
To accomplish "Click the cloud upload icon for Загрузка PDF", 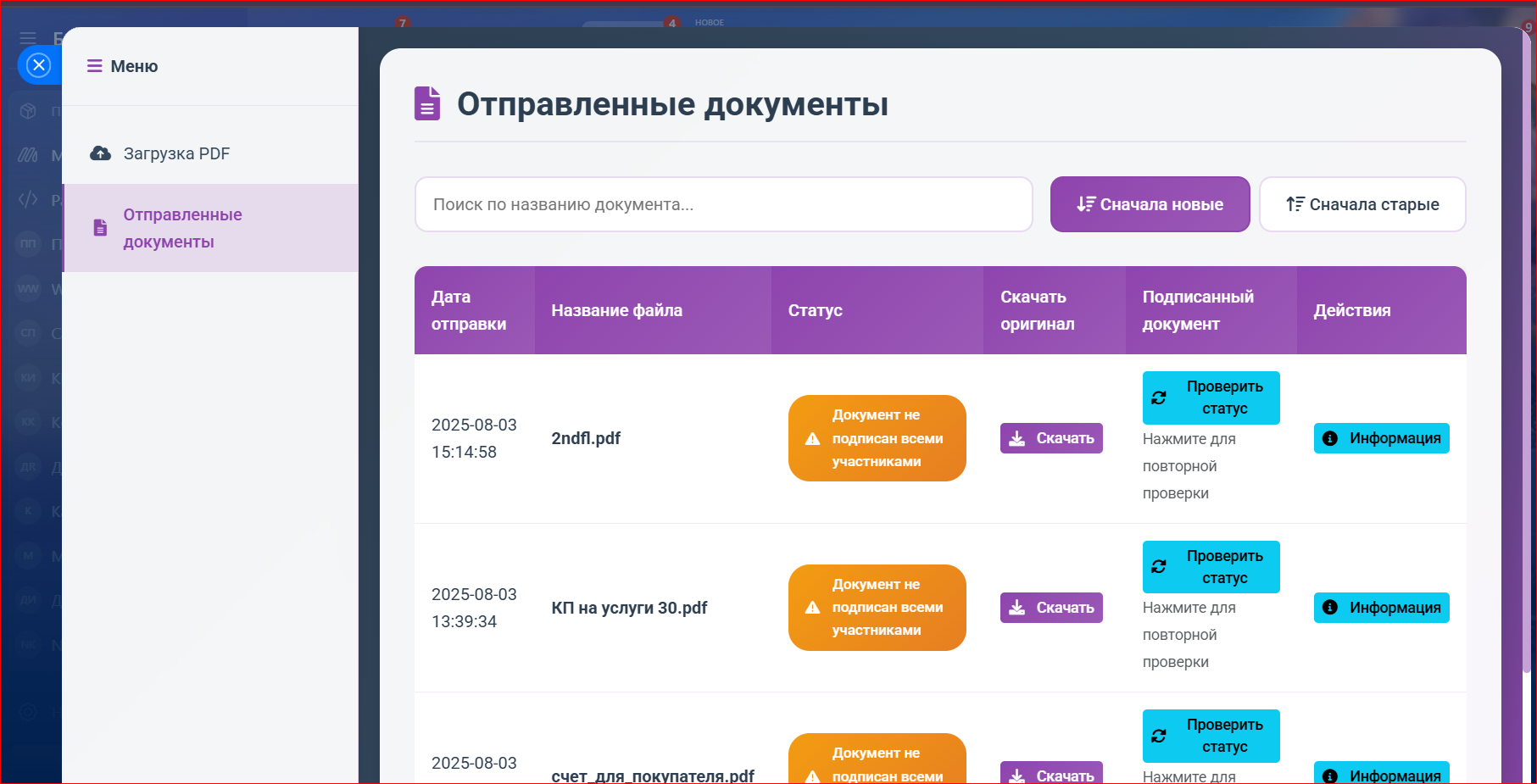I will click(100, 153).
